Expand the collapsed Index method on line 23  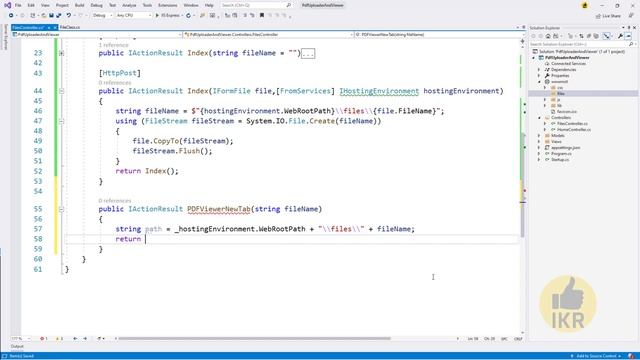tap(61, 53)
